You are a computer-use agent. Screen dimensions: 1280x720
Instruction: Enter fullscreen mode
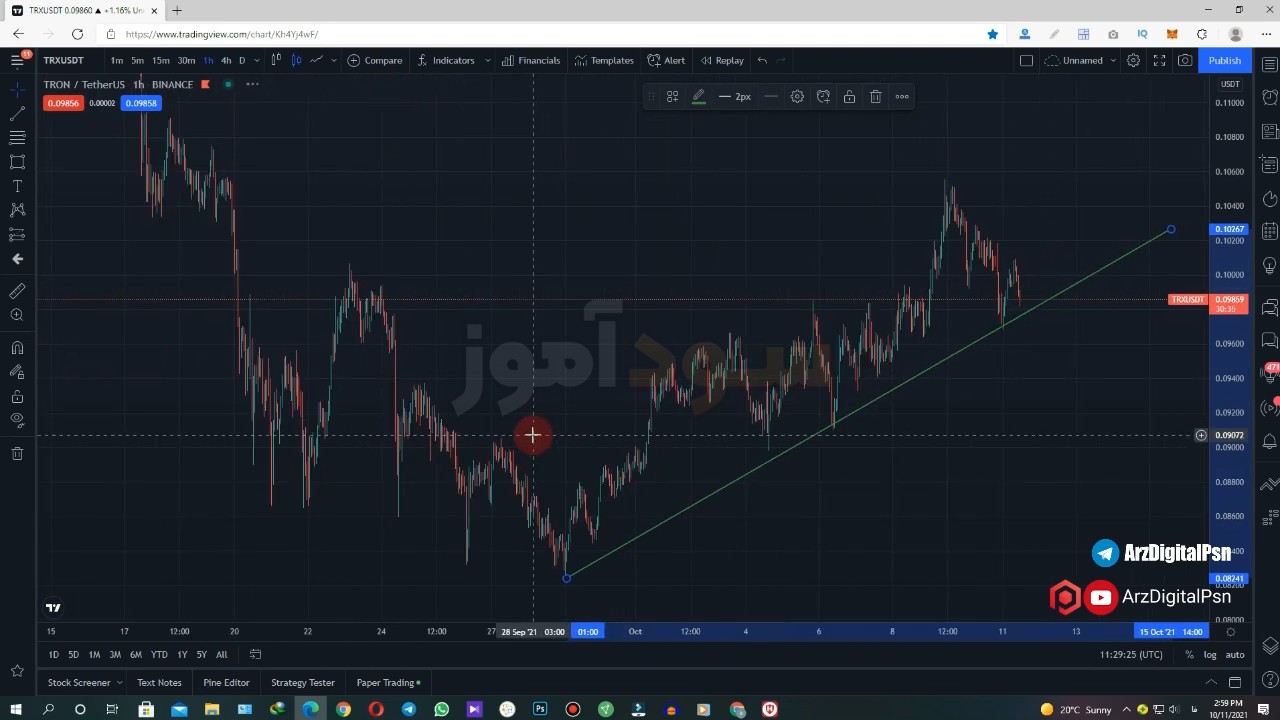[x=1159, y=61]
